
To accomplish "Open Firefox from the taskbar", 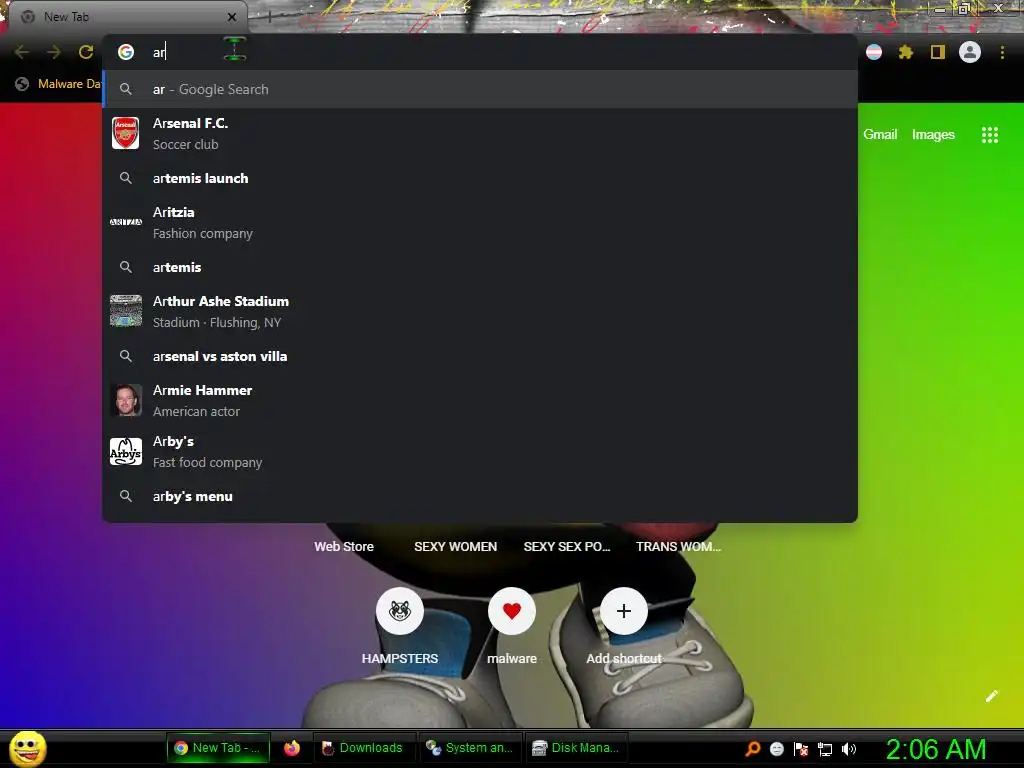I will (x=292, y=748).
